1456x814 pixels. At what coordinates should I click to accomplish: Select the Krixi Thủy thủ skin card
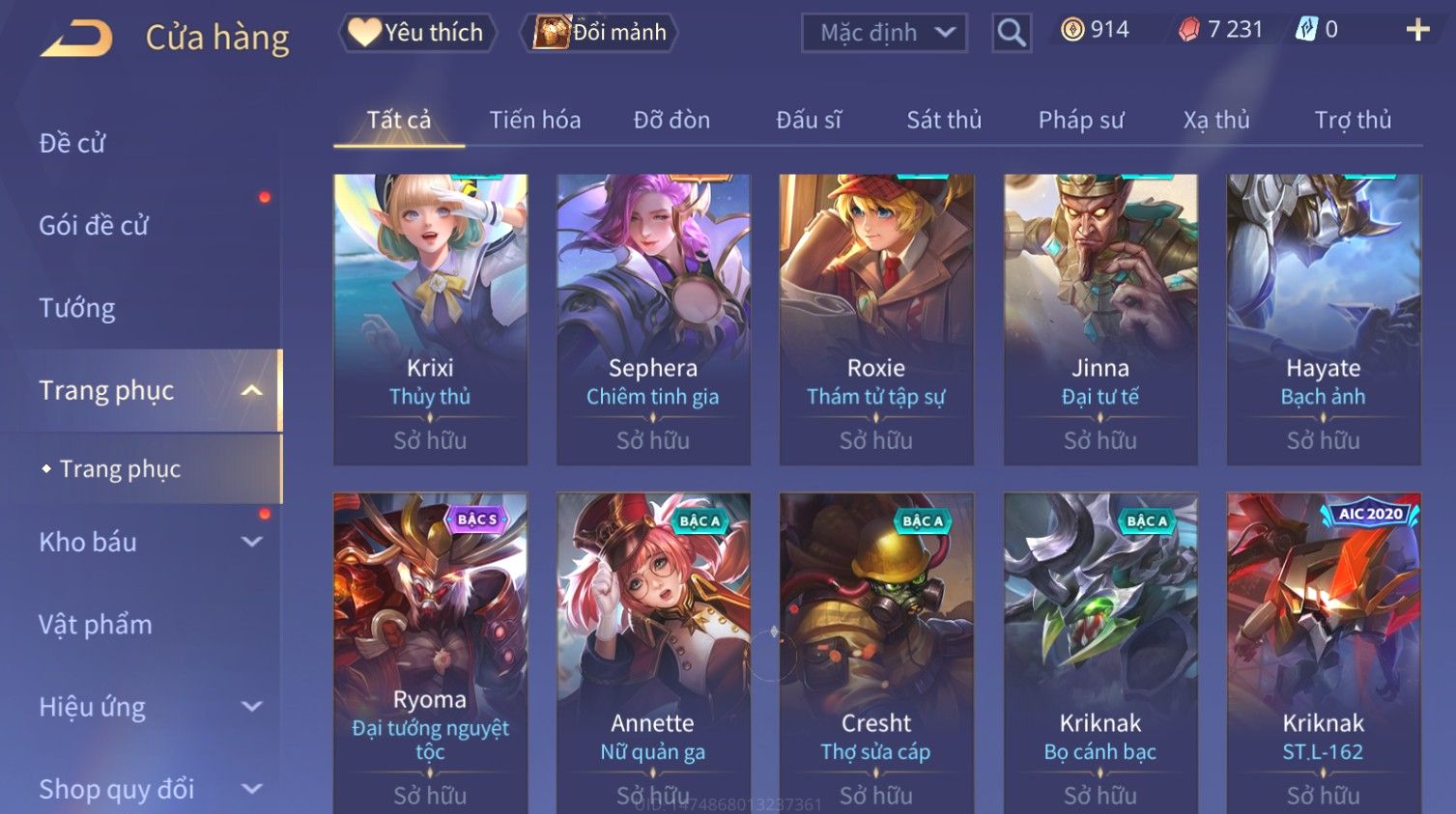click(430, 320)
